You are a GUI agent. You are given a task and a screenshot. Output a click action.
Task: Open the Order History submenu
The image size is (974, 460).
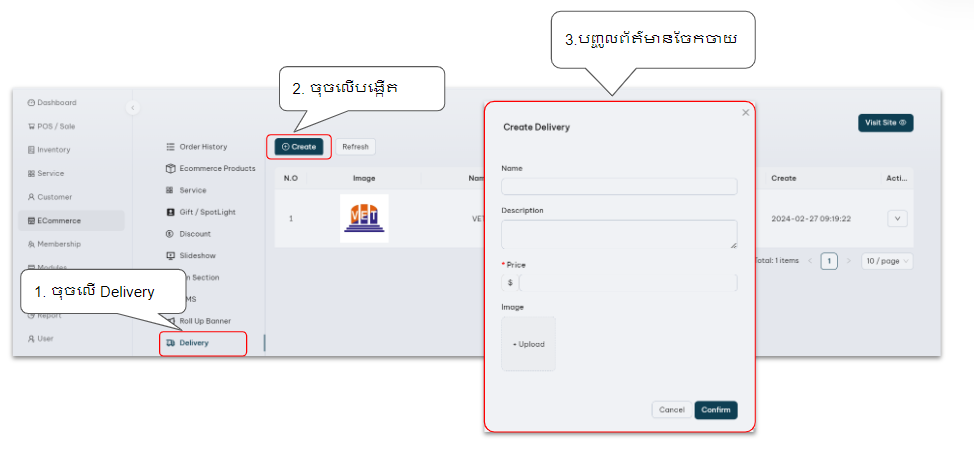point(202,147)
